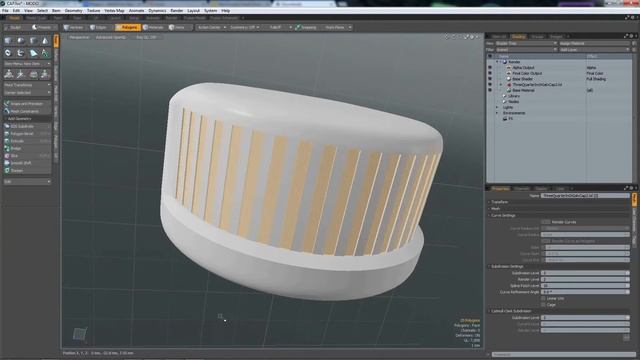
Task: Open the Geometry menu
Action: 73,11
